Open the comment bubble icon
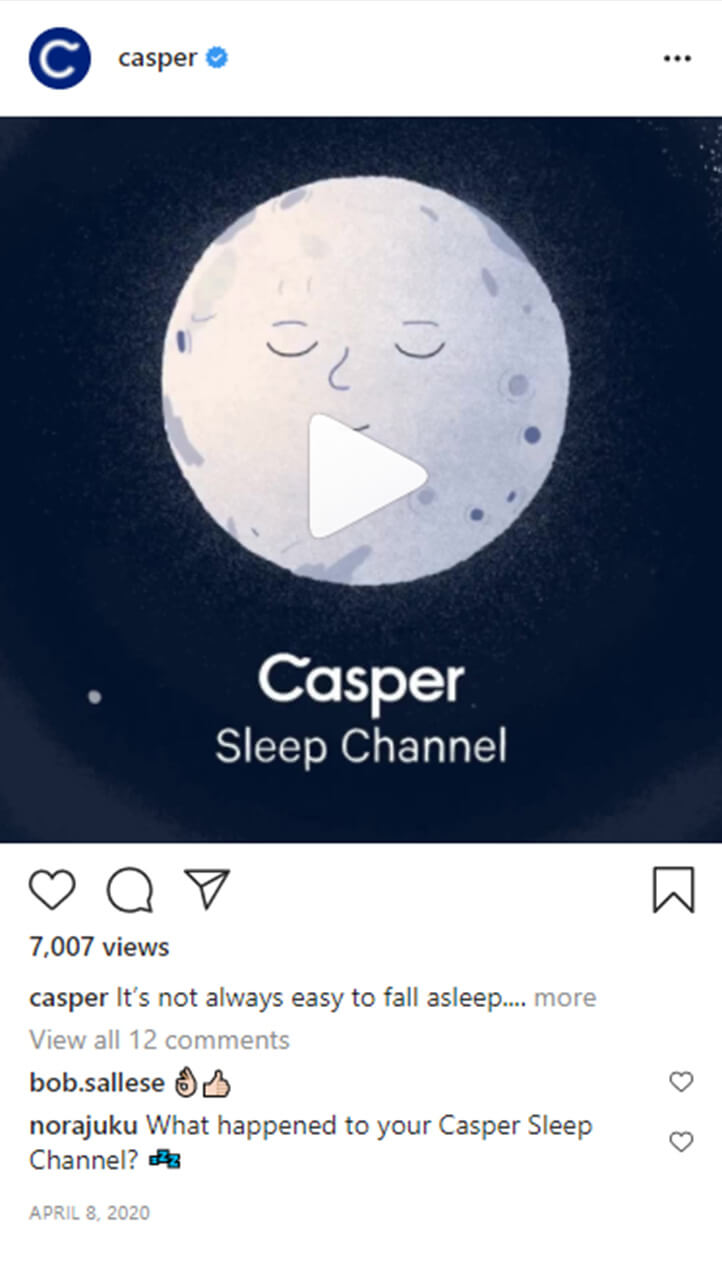722x1280 pixels. tap(130, 889)
